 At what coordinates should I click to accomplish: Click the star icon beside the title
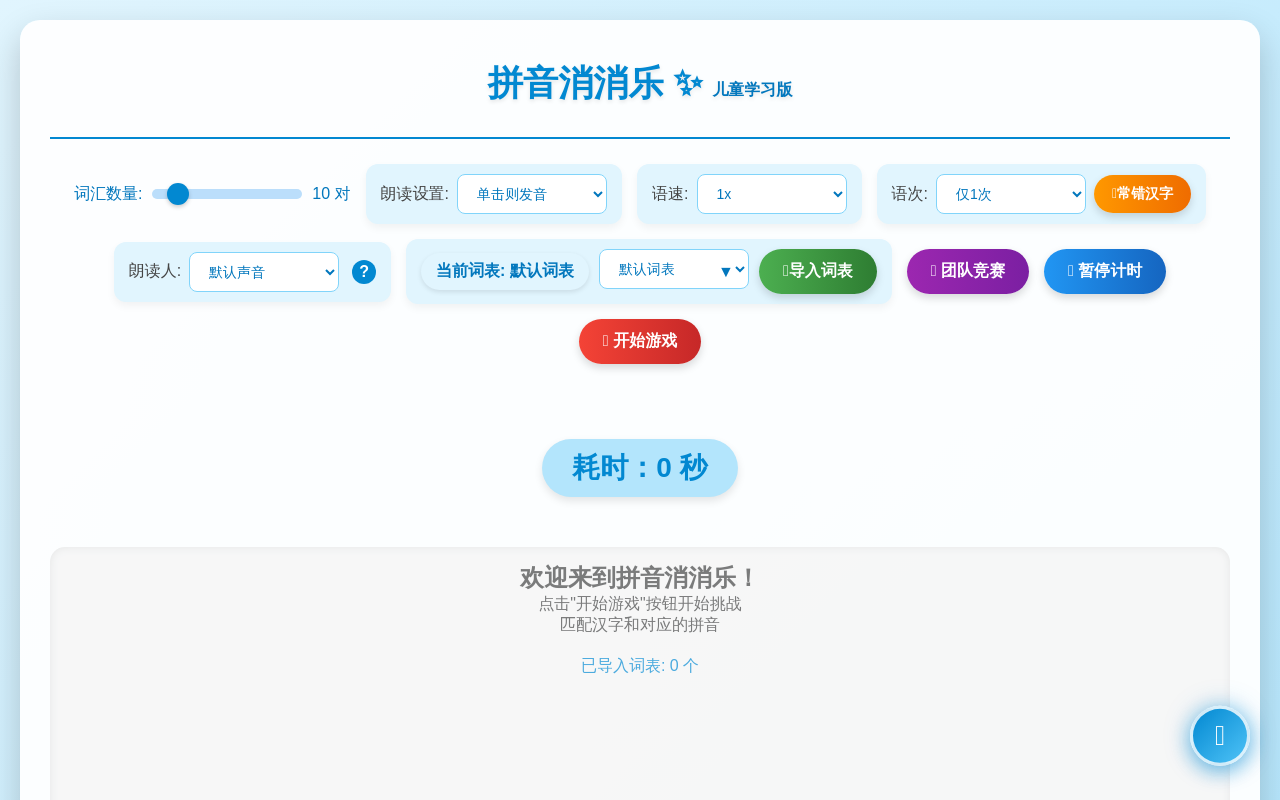(686, 82)
